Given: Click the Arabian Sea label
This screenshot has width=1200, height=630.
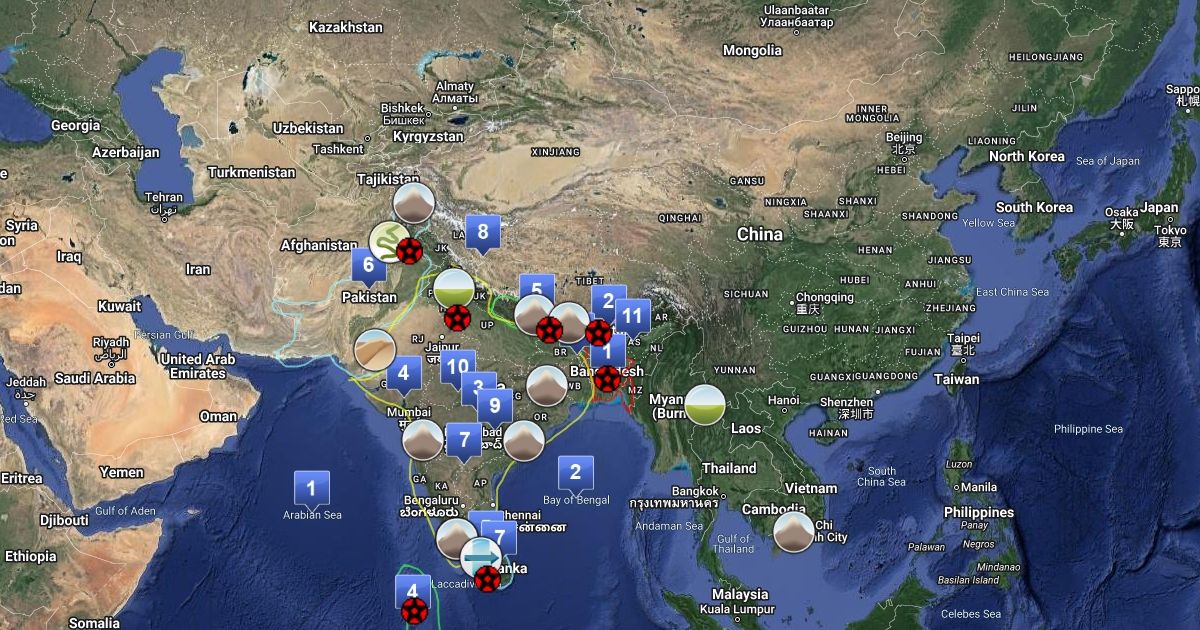Looking at the screenshot, I should [x=311, y=515].
